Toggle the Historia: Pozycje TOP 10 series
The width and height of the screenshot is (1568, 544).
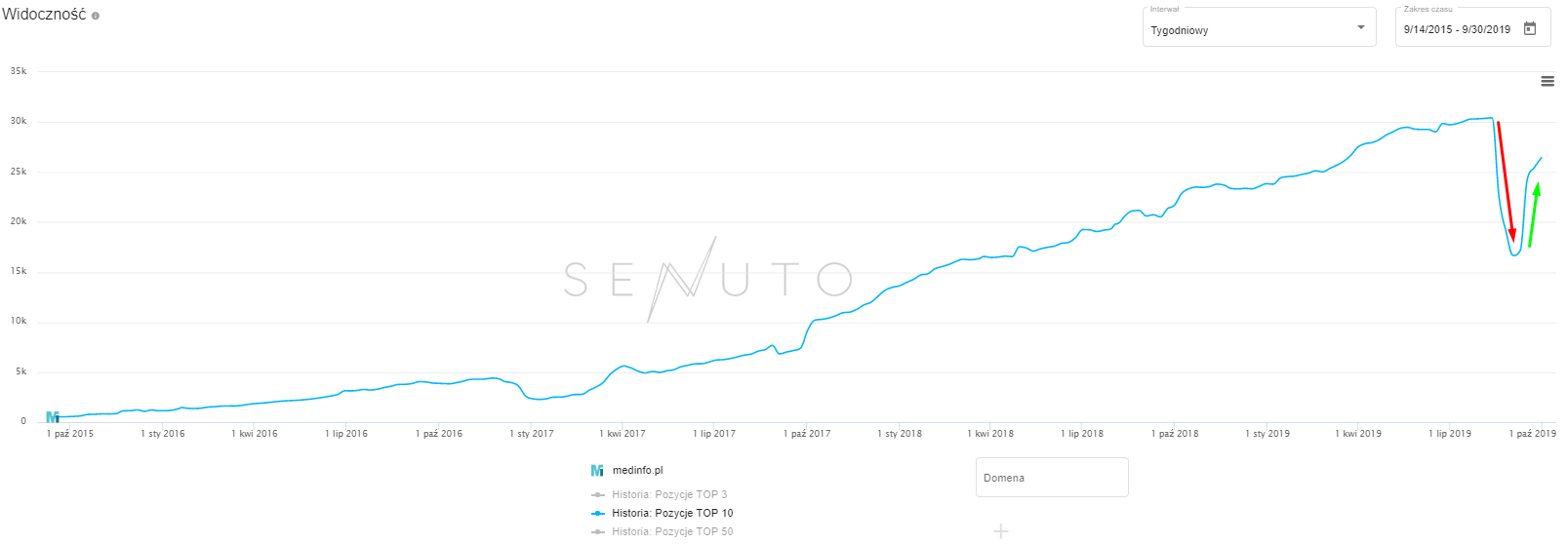coord(671,514)
